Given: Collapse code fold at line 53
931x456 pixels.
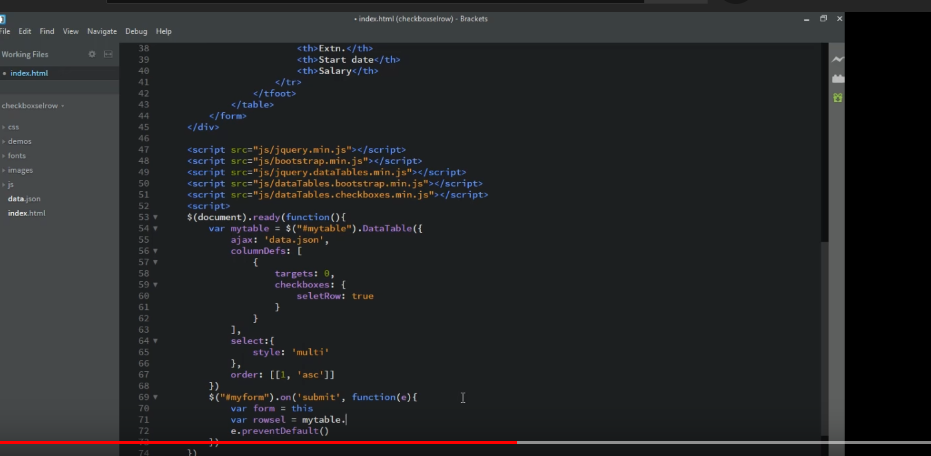Looking at the screenshot, I should pyautogui.click(x=156, y=217).
